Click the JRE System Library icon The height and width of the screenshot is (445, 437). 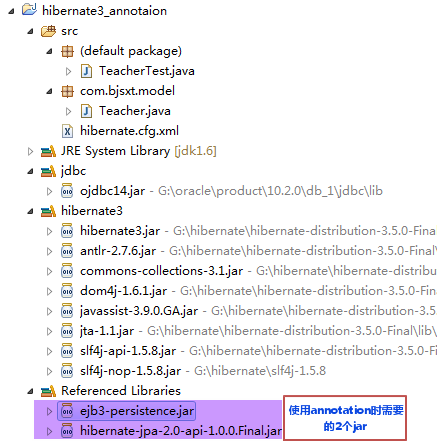pos(48,151)
